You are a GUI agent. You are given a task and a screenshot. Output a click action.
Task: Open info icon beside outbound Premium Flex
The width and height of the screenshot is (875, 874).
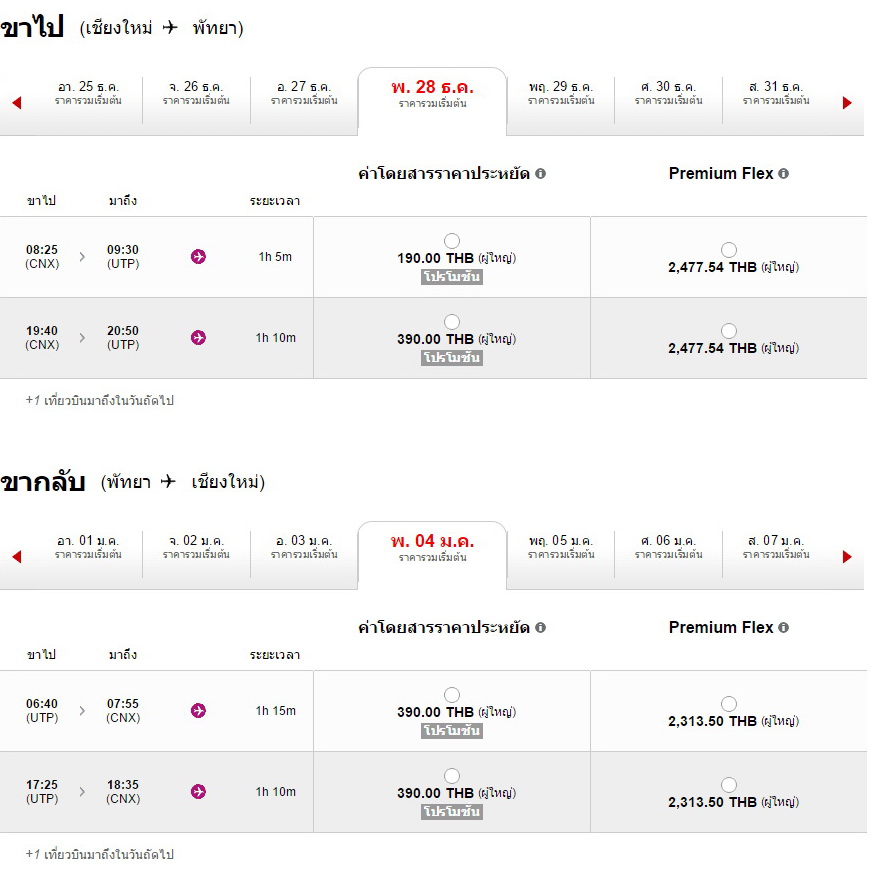tap(783, 174)
